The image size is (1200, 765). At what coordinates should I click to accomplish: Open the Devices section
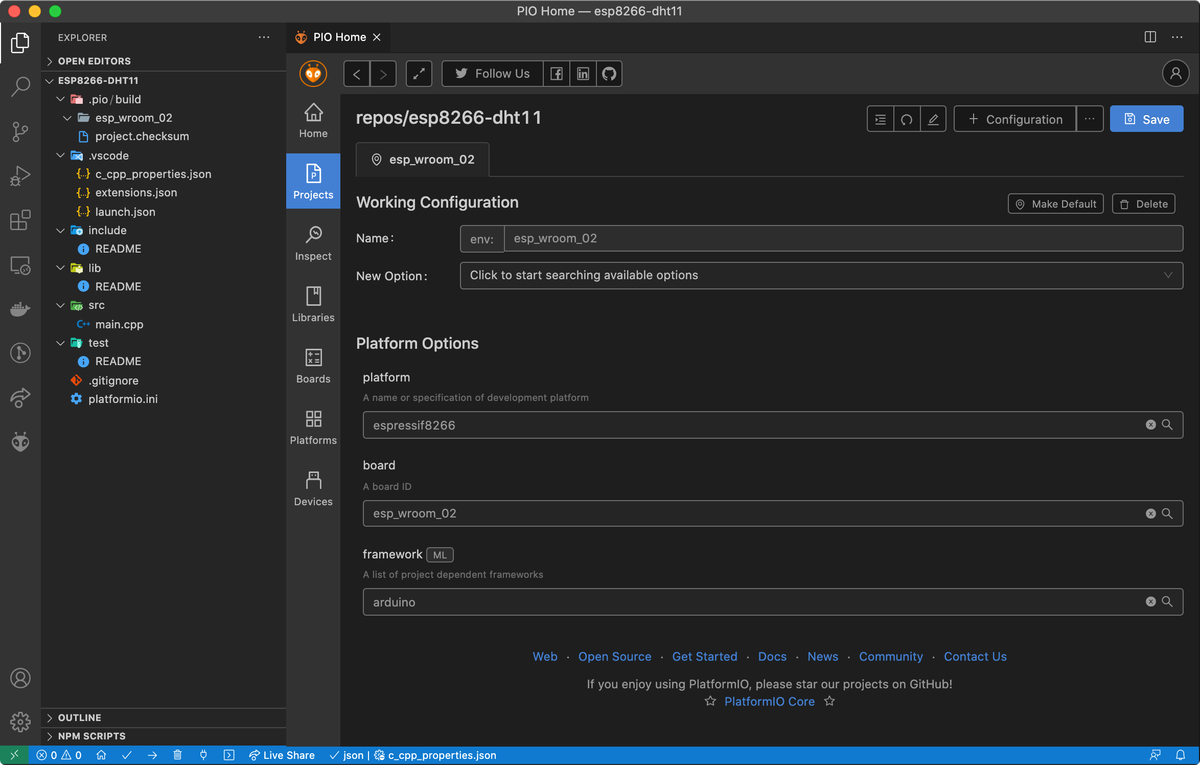pos(313,489)
